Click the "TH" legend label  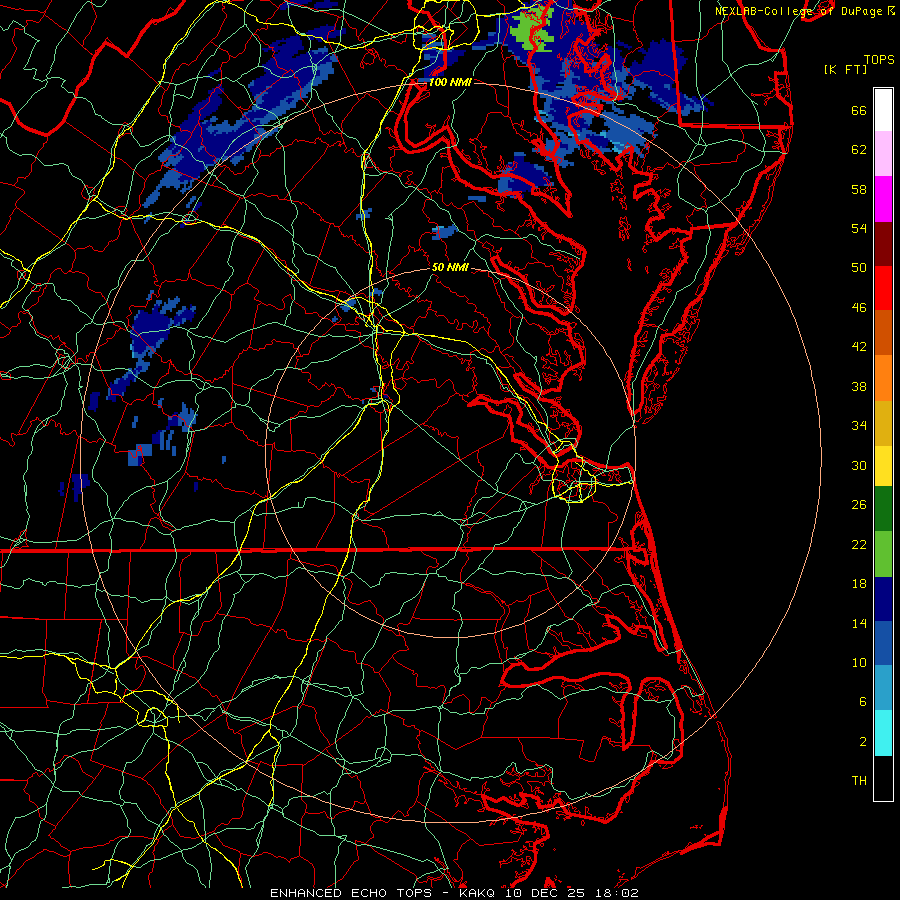(x=859, y=781)
